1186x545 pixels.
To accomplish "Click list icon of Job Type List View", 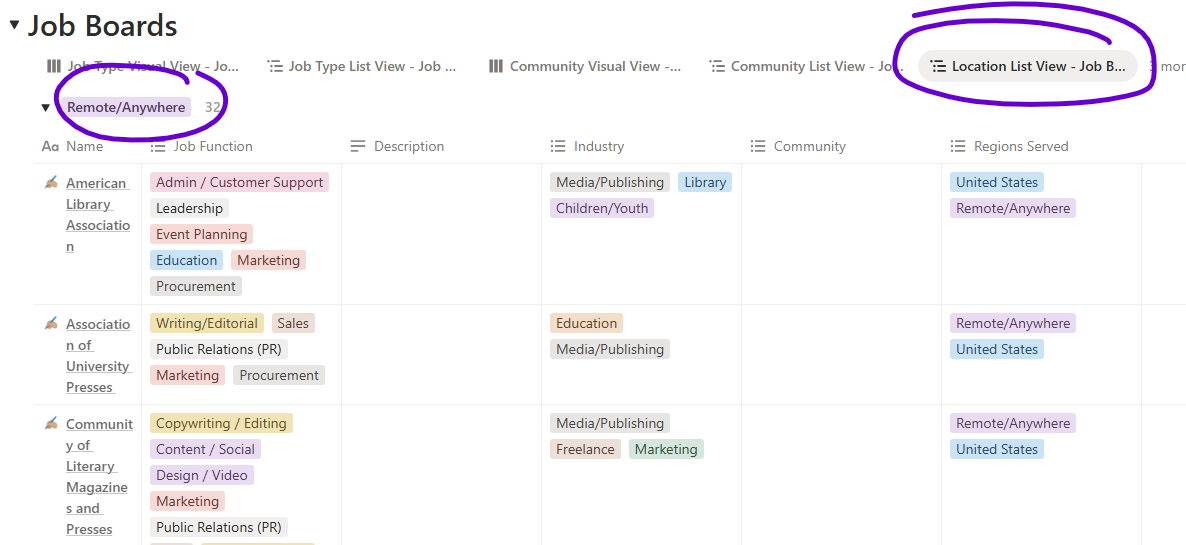I will tap(275, 67).
